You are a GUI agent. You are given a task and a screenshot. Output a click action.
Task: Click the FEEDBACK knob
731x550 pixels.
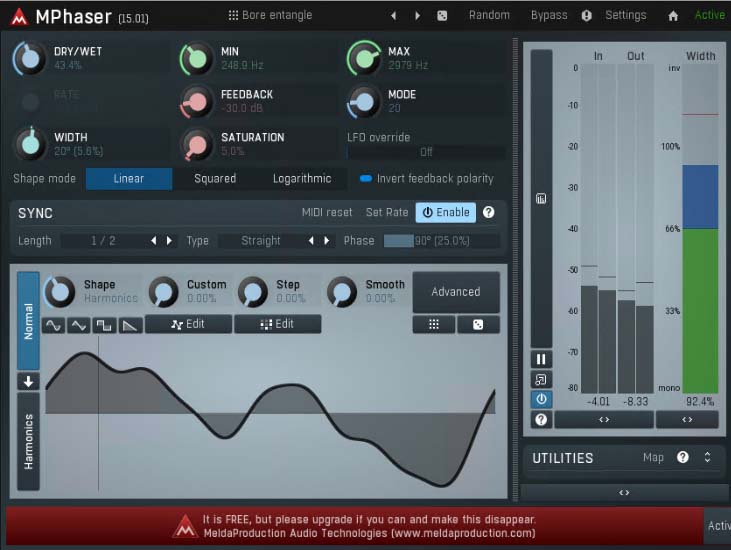[x=197, y=102]
